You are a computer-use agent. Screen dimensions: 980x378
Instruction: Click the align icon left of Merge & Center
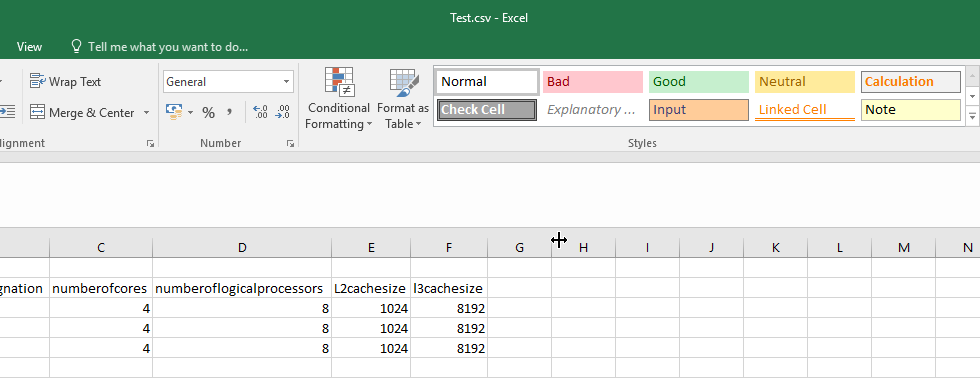coord(8,112)
